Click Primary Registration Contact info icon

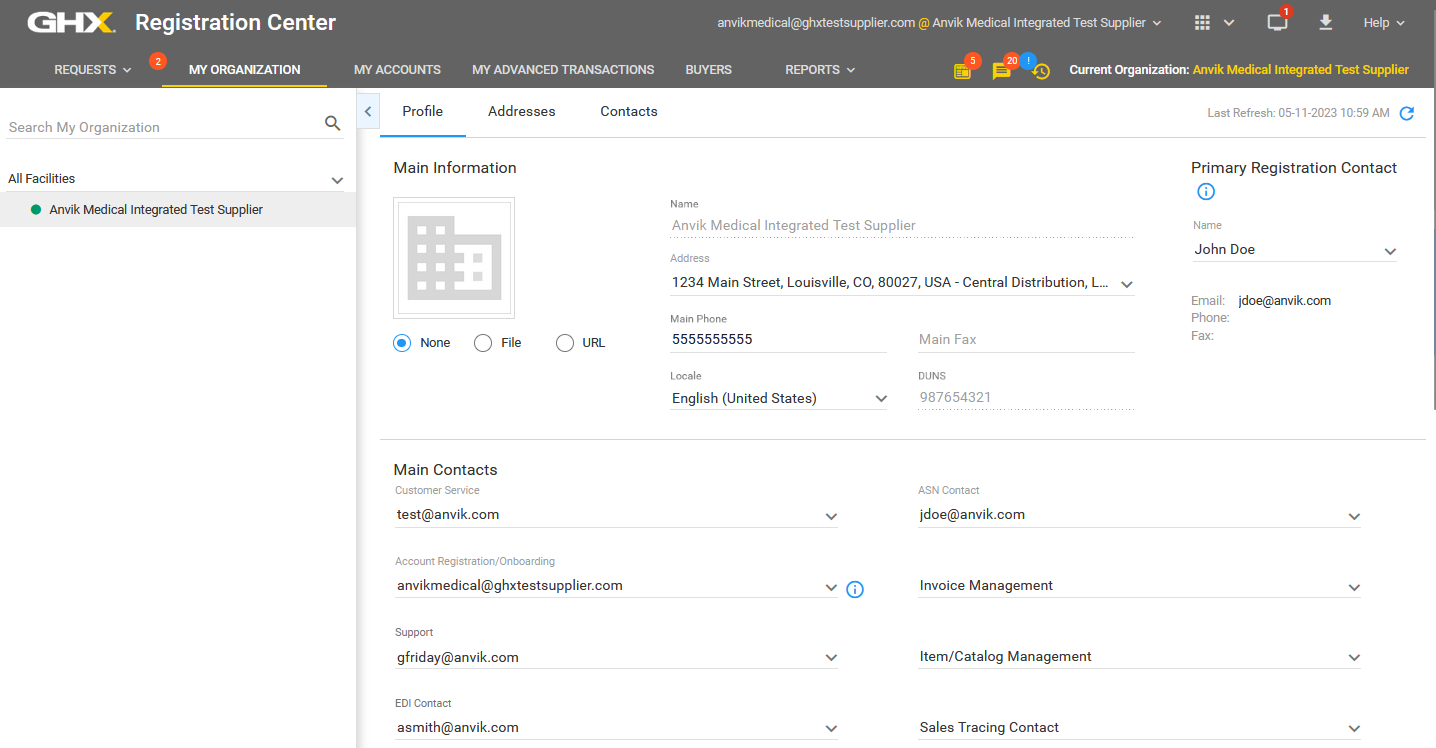[x=1206, y=191]
